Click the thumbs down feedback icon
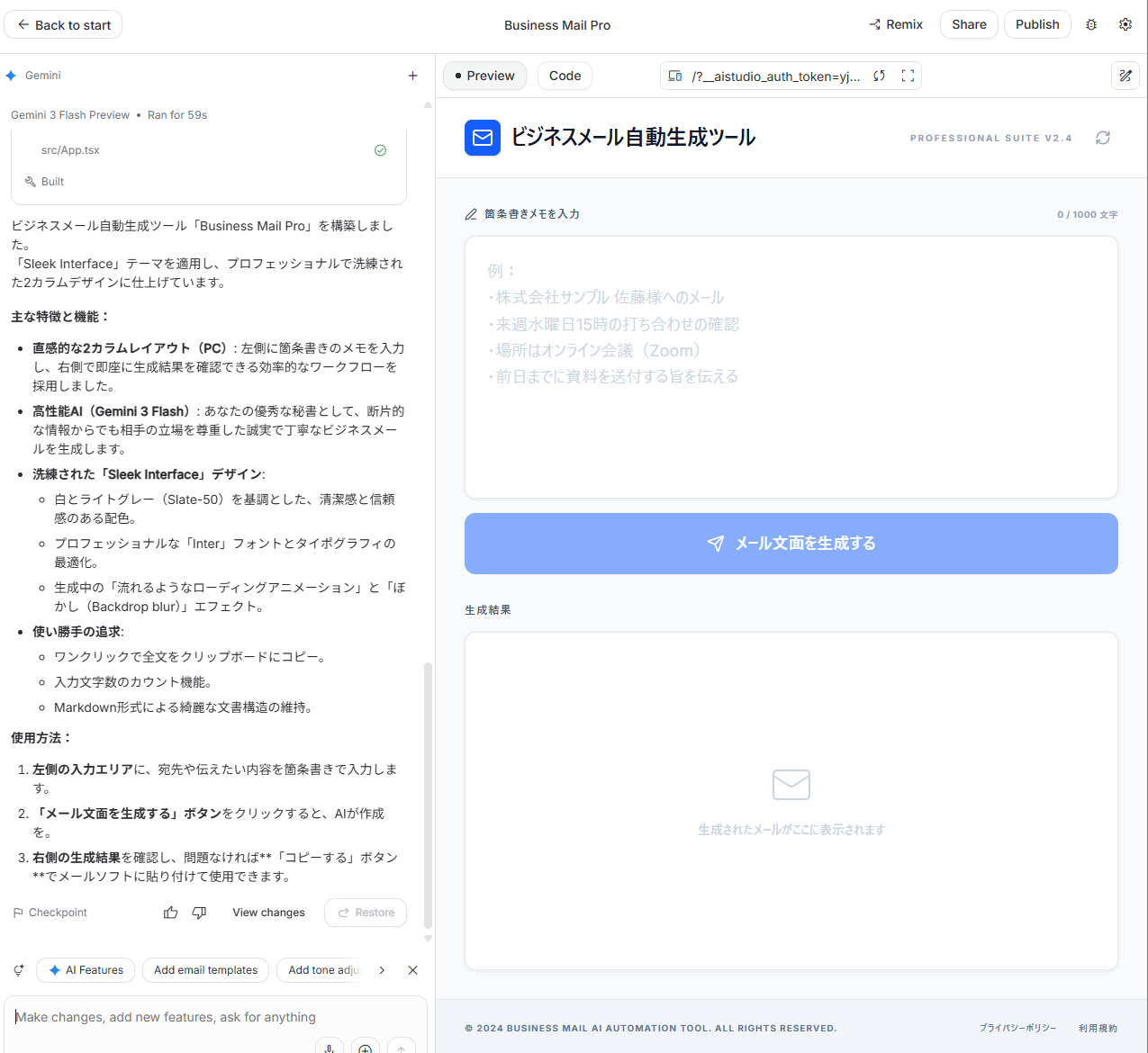The width and height of the screenshot is (1148, 1053). 199,913
